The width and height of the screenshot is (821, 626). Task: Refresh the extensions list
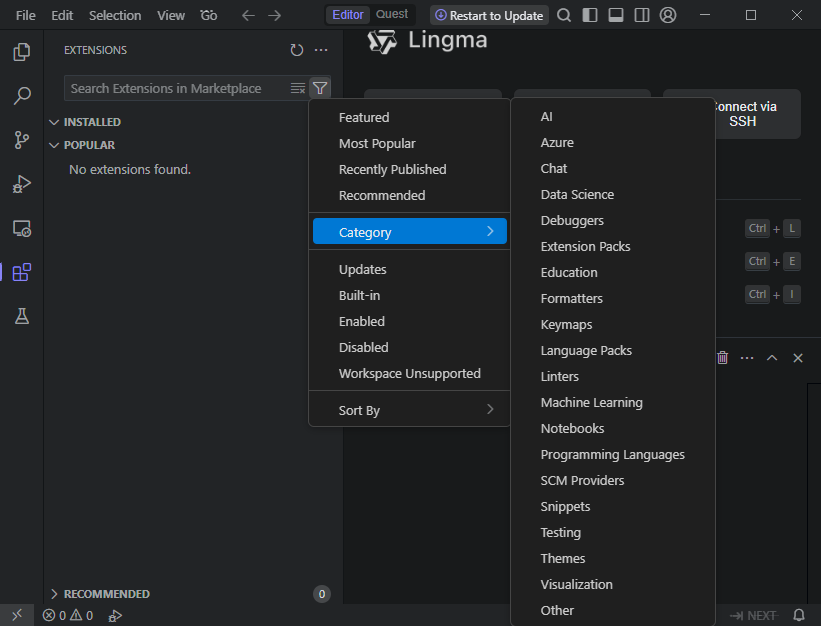pyautogui.click(x=297, y=50)
